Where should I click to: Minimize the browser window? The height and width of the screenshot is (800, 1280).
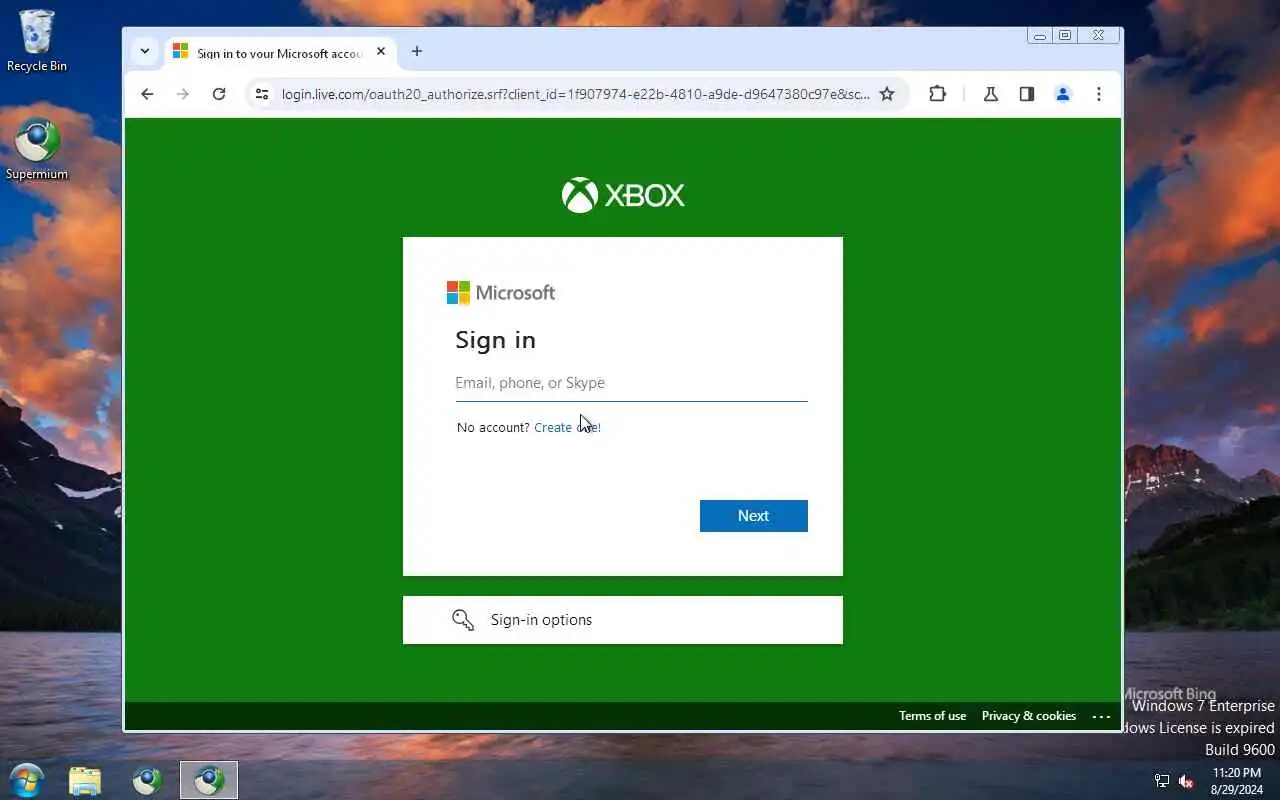1040,35
